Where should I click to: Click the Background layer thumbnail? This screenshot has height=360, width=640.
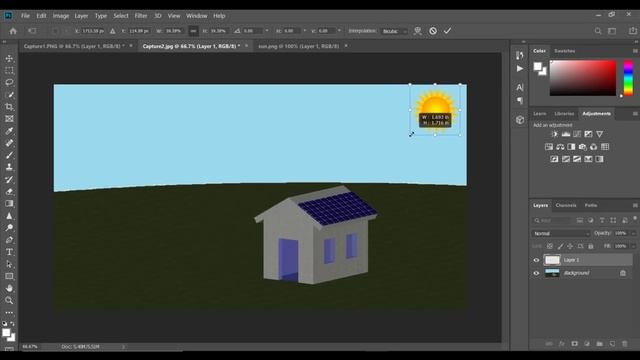click(552, 273)
